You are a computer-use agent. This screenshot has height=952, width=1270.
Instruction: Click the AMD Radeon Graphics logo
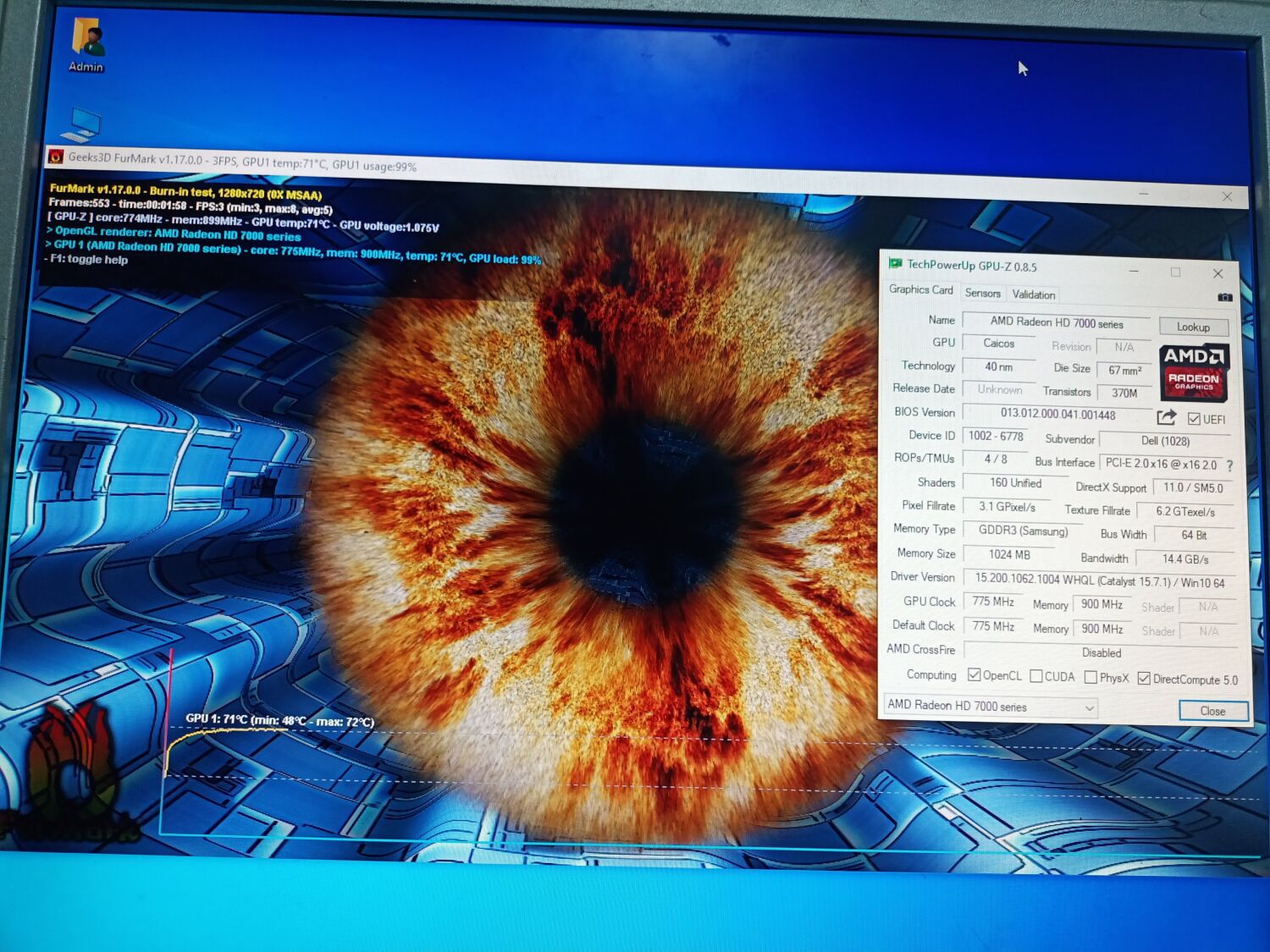(1193, 372)
